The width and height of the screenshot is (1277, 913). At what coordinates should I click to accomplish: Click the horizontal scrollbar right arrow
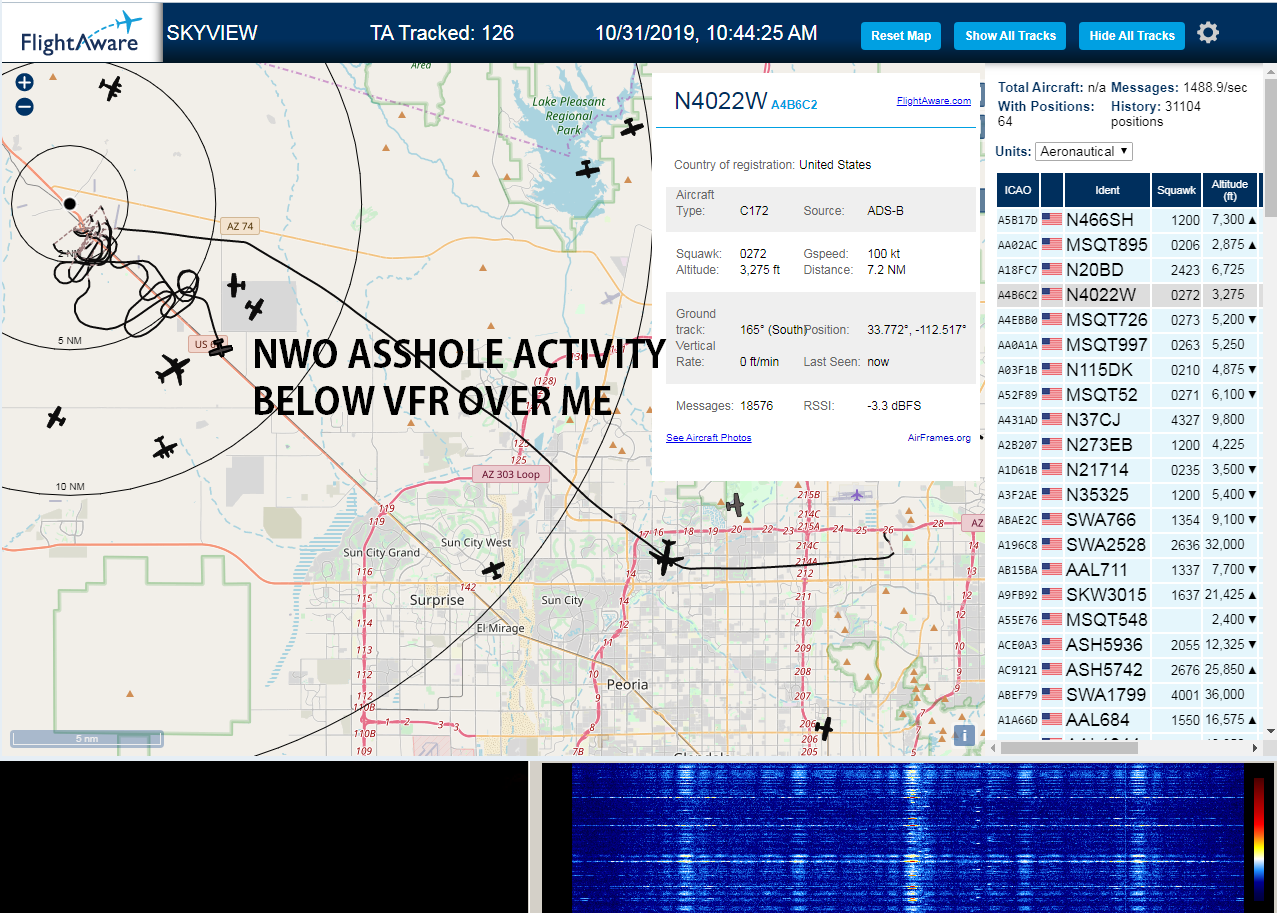1255,747
